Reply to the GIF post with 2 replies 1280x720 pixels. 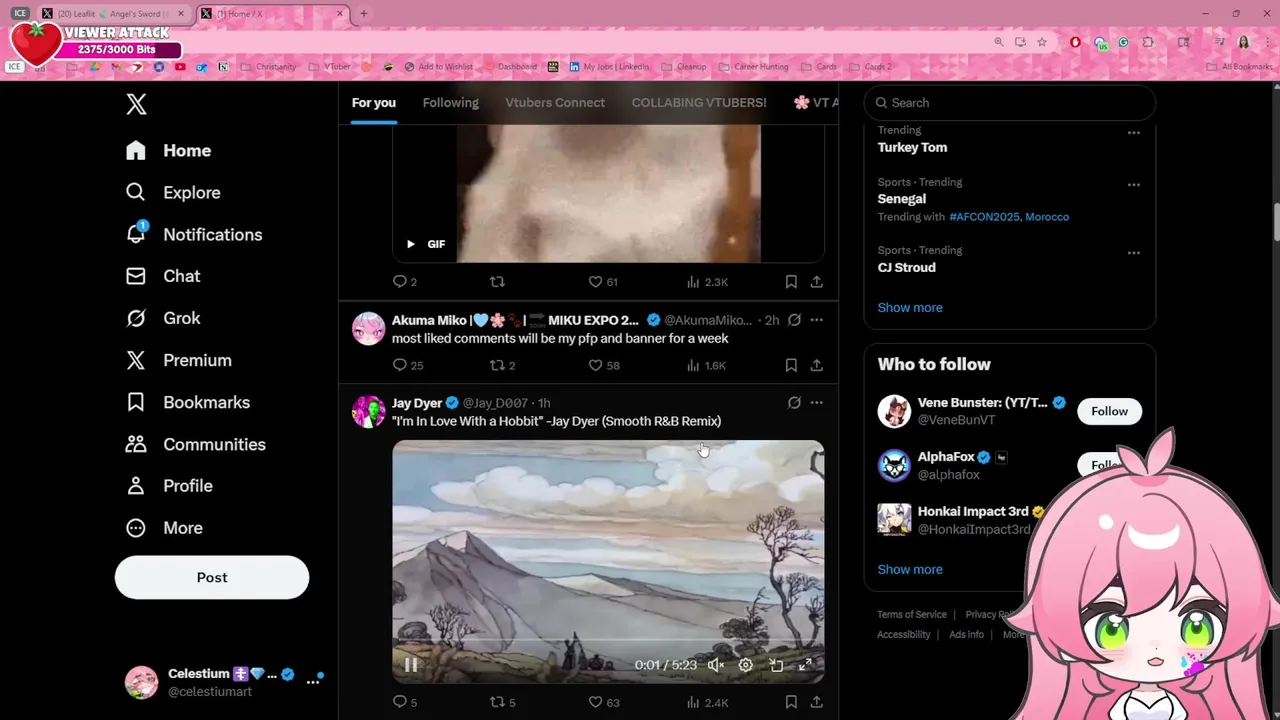click(404, 282)
